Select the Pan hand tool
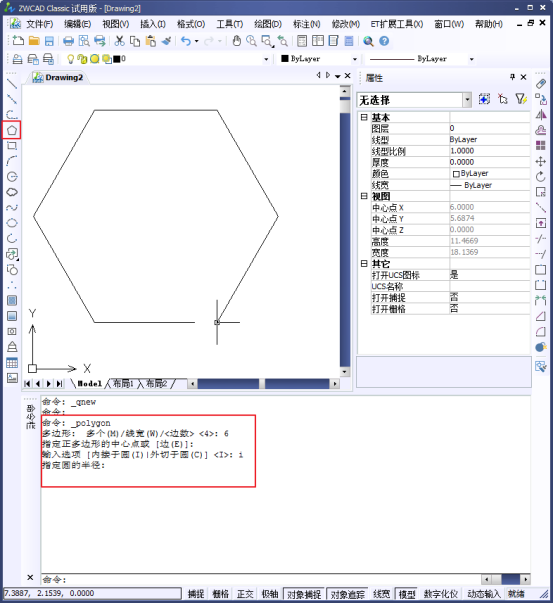This screenshot has height=604, width=554. [237, 41]
